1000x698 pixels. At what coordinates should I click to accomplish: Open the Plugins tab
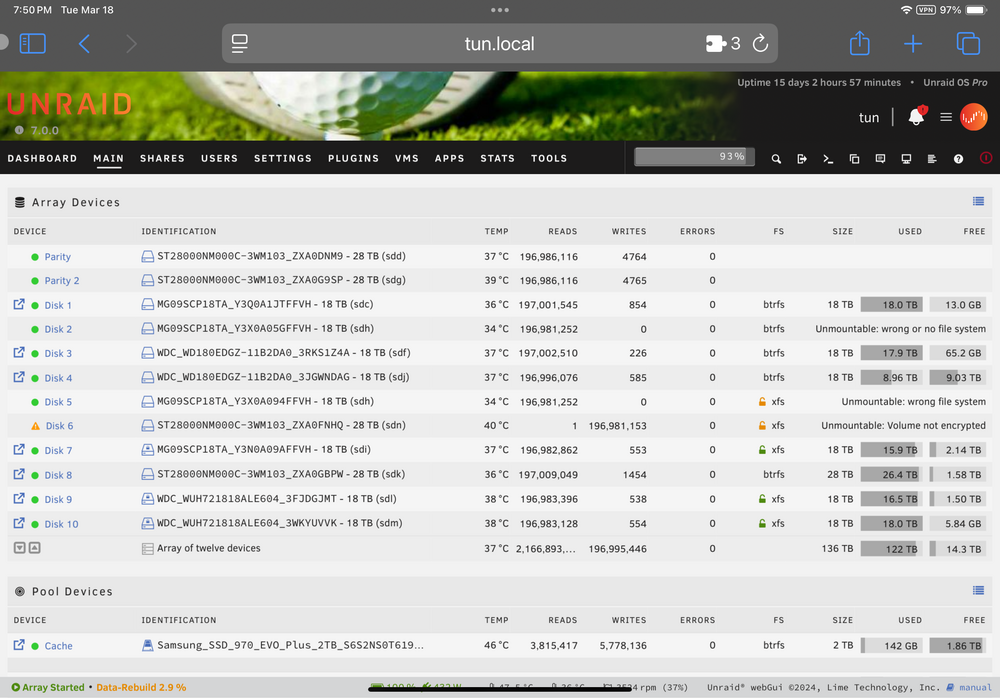[x=353, y=158]
